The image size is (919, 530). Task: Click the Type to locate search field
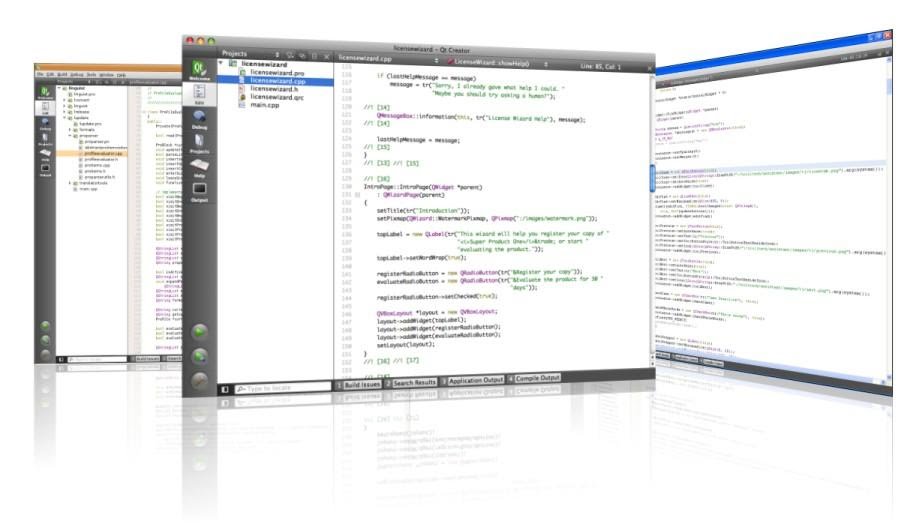point(283,388)
